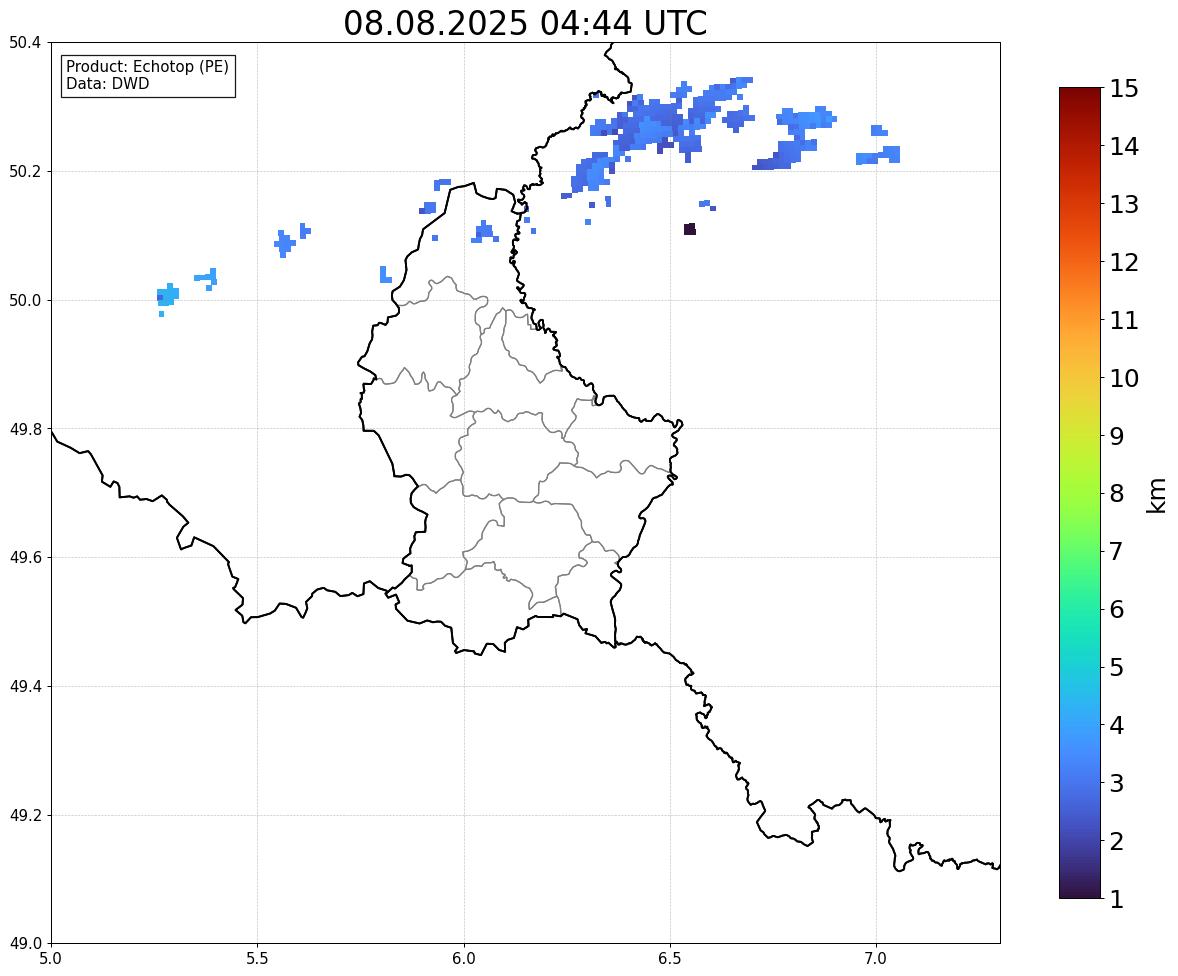The width and height of the screenshot is (1178, 976).
Task: Click the green region of colorbar near 7
Action: tap(1080, 551)
